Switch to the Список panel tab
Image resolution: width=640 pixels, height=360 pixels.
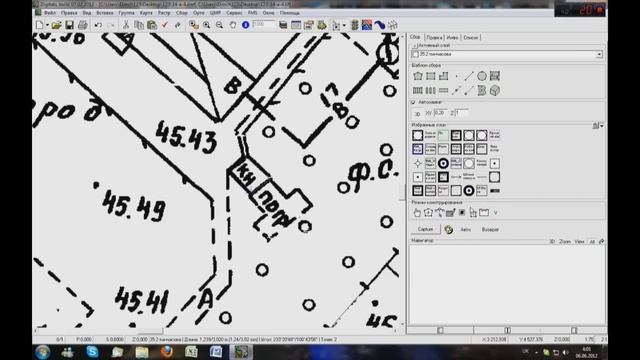coord(471,37)
